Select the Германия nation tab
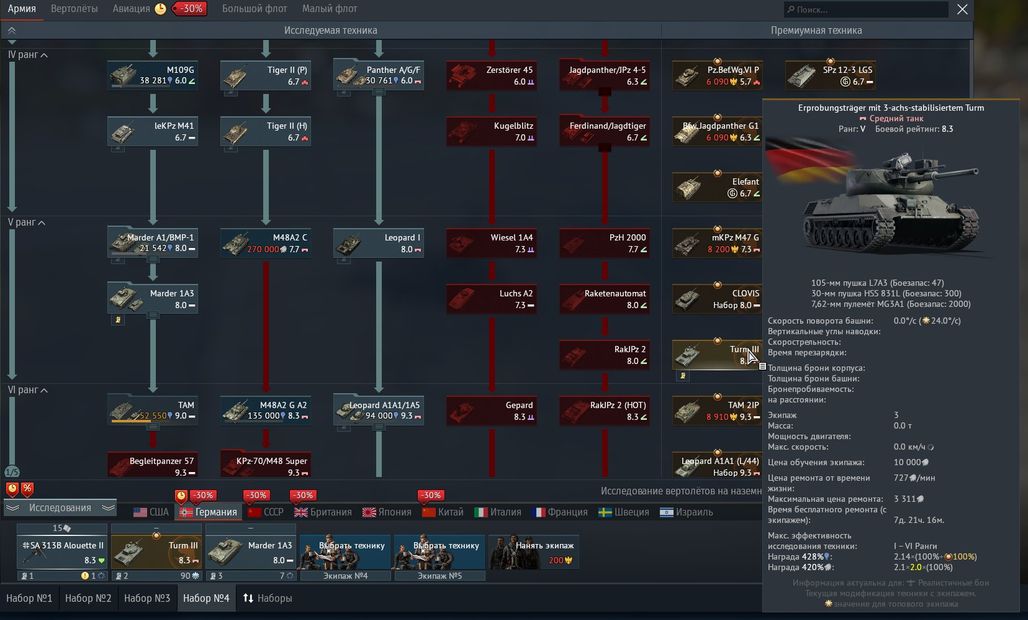The image size is (1028, 620). point(208,513)
